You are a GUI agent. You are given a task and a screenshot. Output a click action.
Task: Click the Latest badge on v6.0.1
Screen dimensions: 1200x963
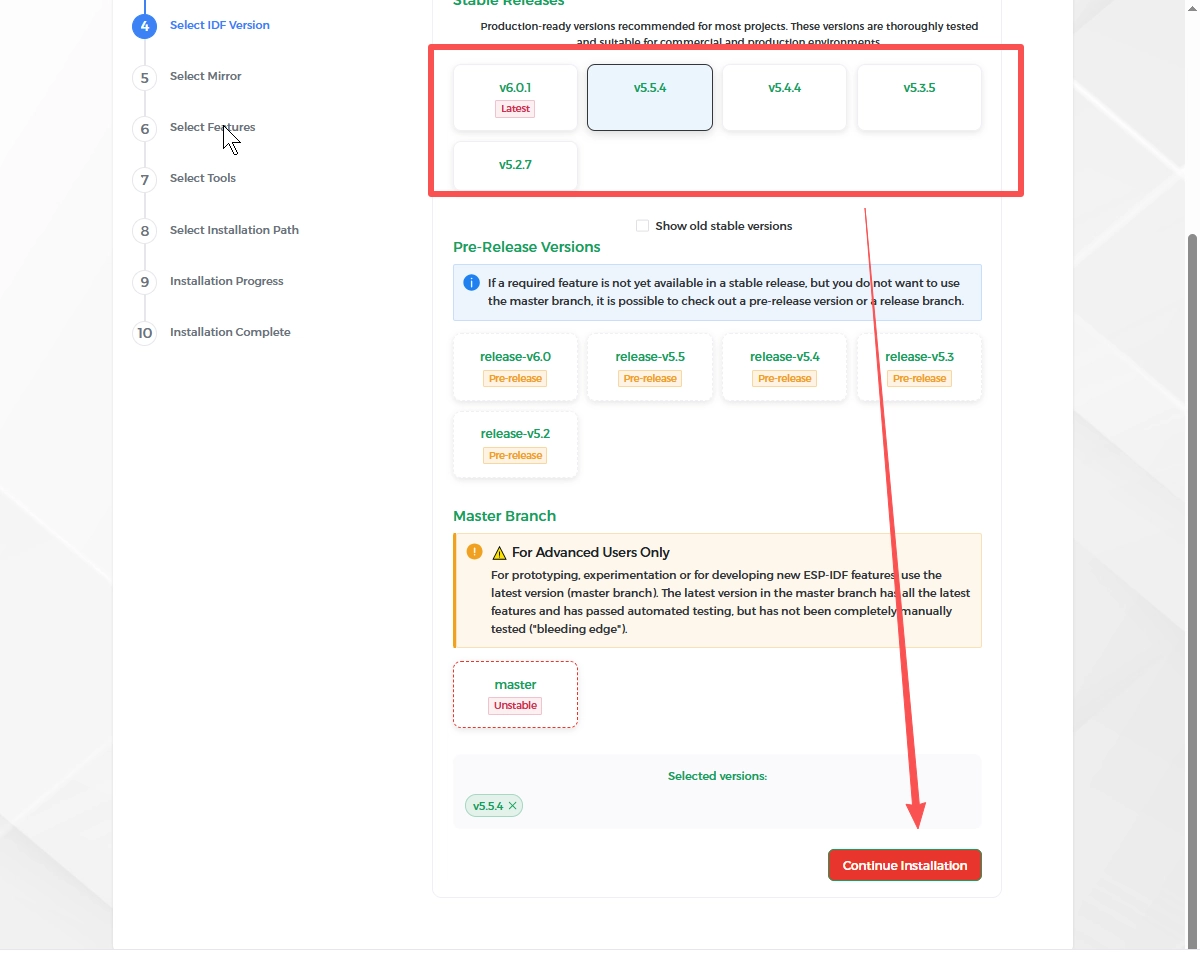(515, 108)
